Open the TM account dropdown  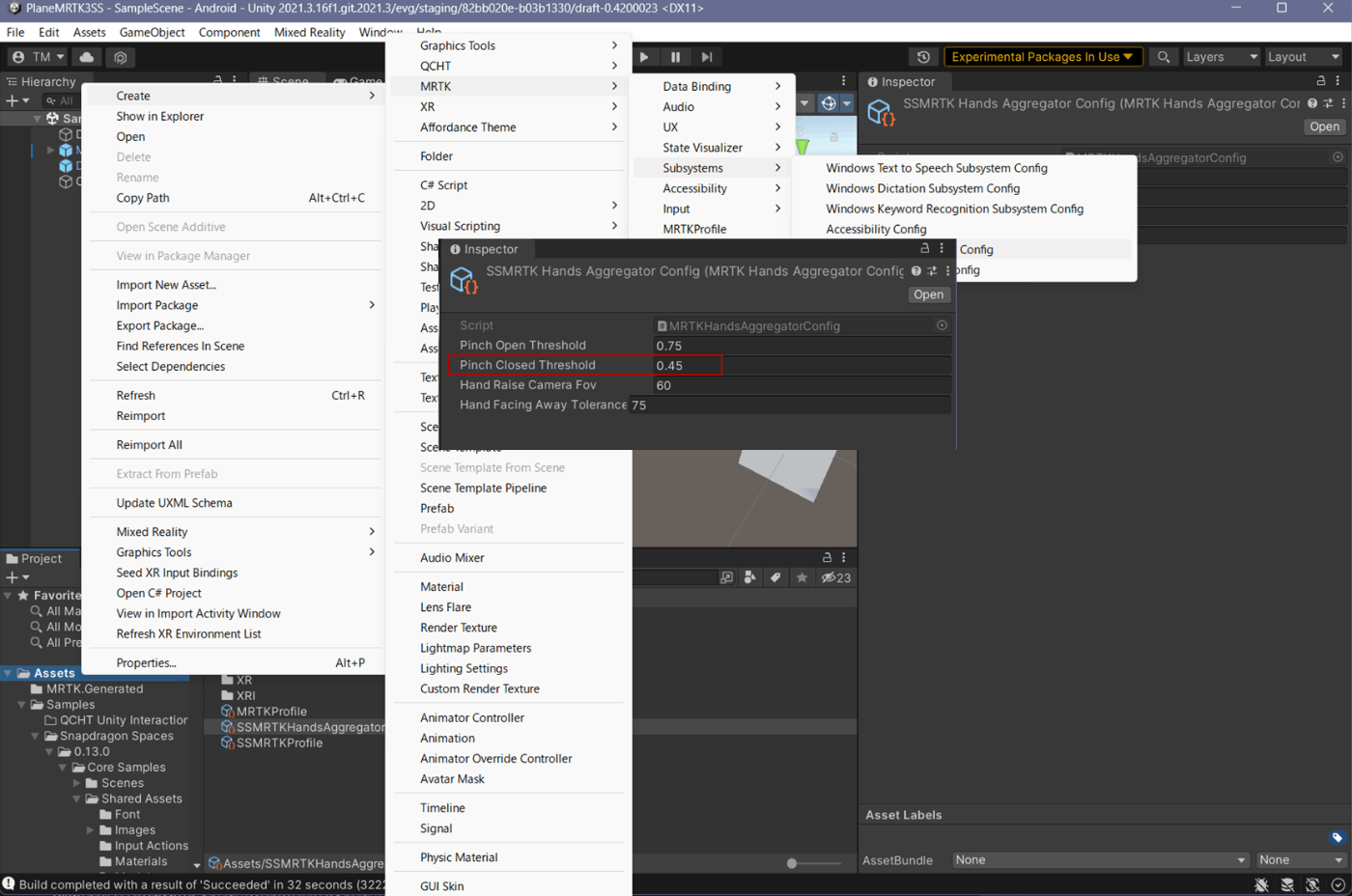pyautogui.click(x=39, y=57)
